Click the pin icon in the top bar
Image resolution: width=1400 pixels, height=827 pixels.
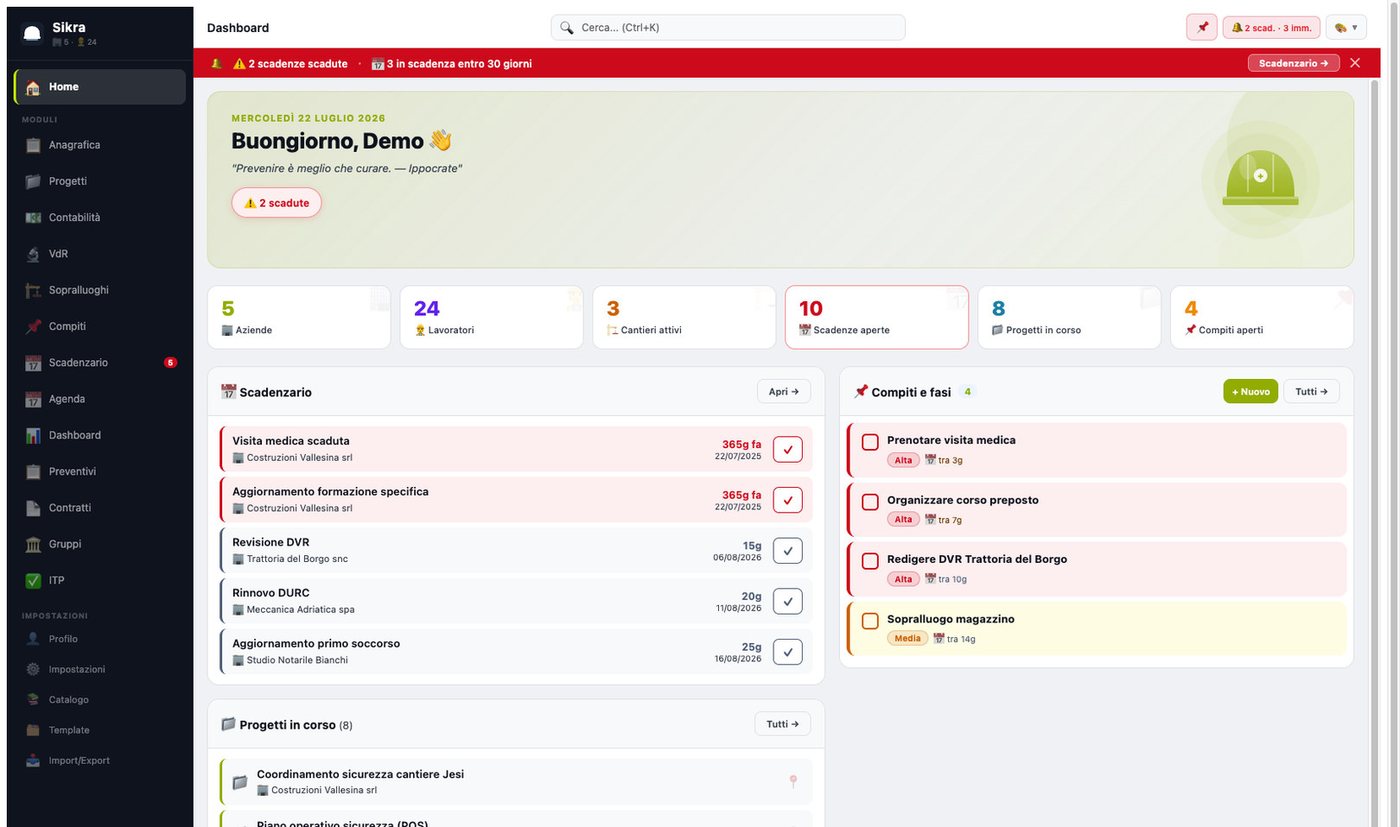pyautogui.click(x=1202, y=27)
